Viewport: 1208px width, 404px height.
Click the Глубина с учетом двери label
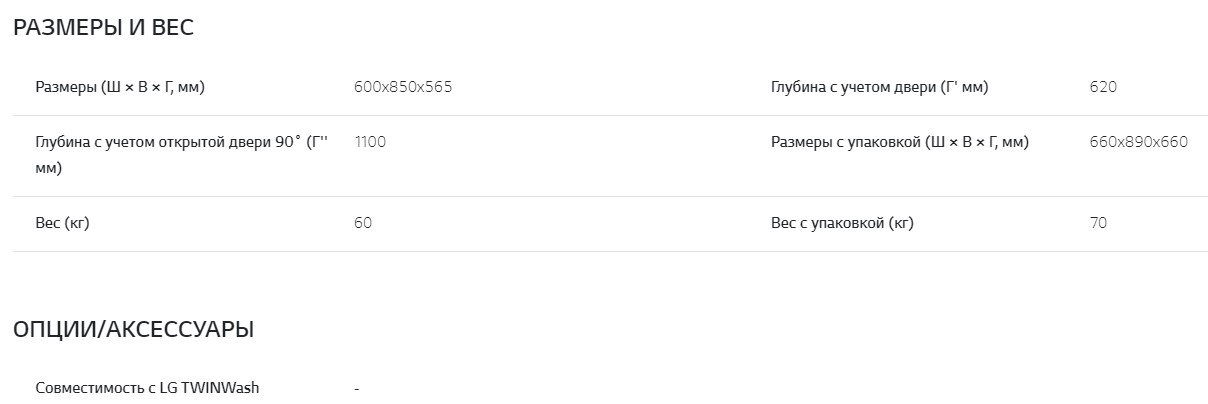pos(879,87)
